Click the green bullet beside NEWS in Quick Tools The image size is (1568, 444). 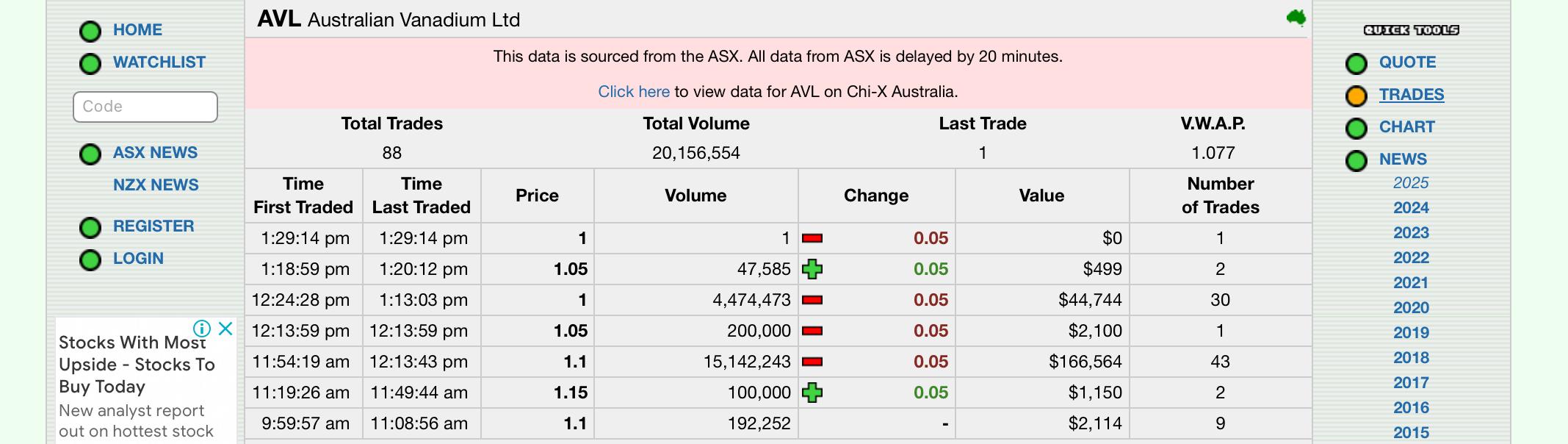(1356, 161)
